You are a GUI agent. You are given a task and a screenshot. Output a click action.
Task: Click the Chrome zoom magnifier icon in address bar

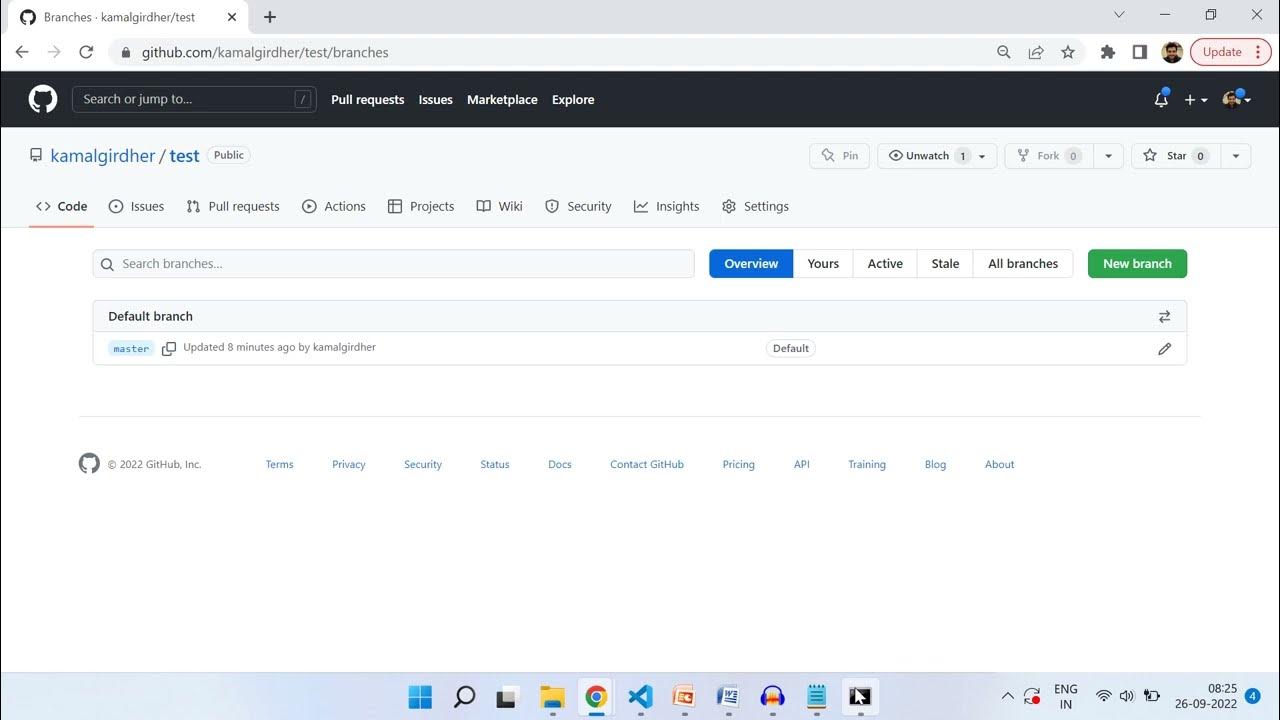(x=1004, y=52)
